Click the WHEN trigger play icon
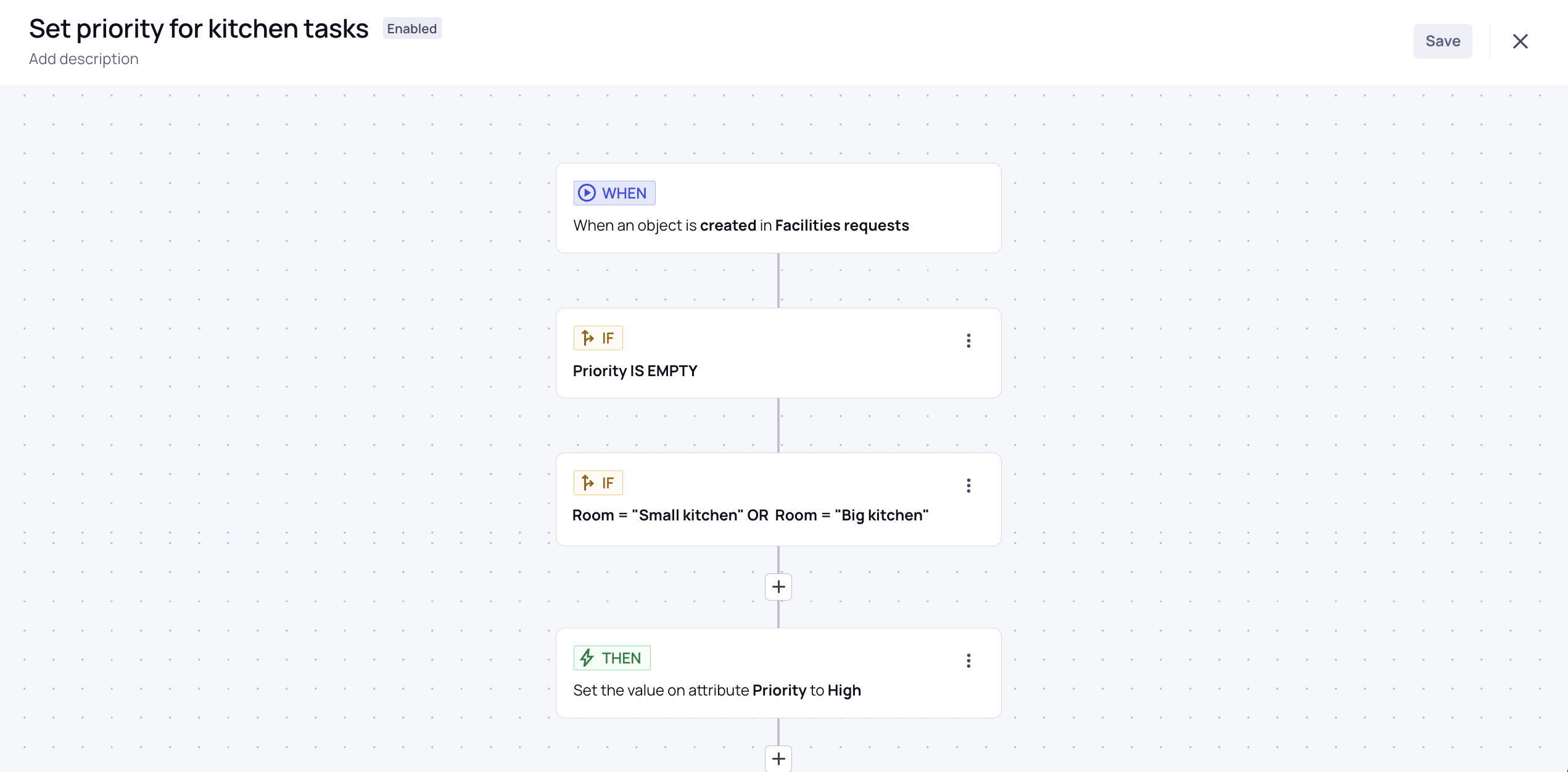Viewport: 1568px width, 772px height. [587, 193]
